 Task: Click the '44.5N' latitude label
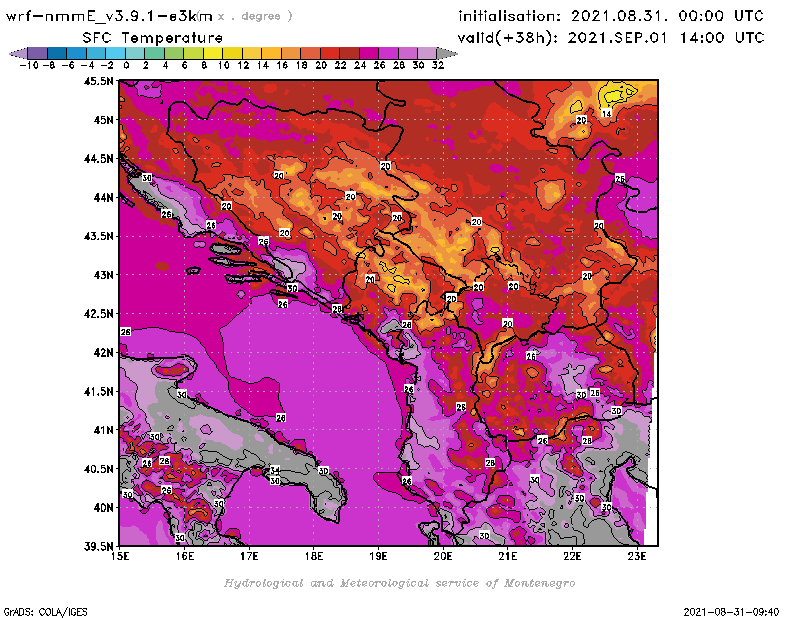click(98, 159)
